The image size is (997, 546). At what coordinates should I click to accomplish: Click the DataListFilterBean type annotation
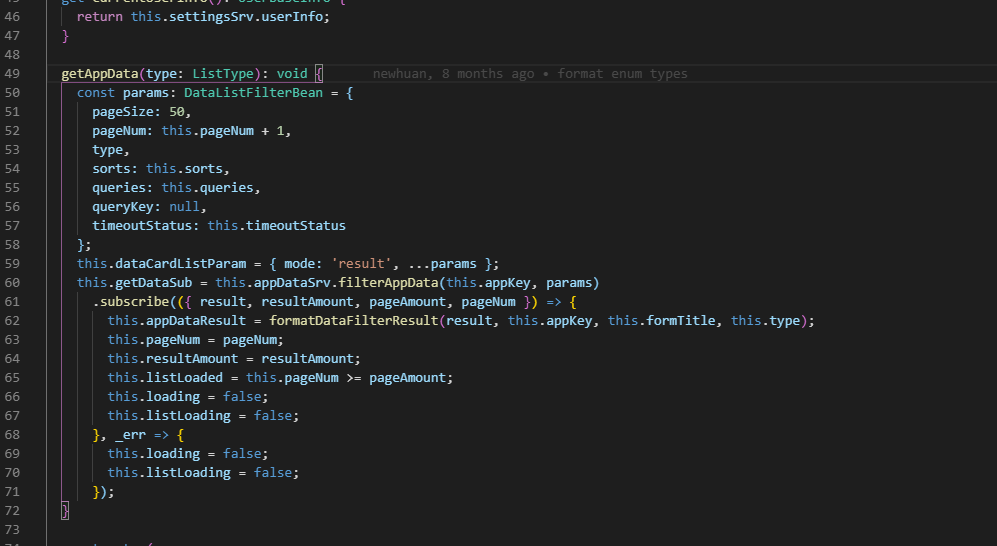(253, 93)
